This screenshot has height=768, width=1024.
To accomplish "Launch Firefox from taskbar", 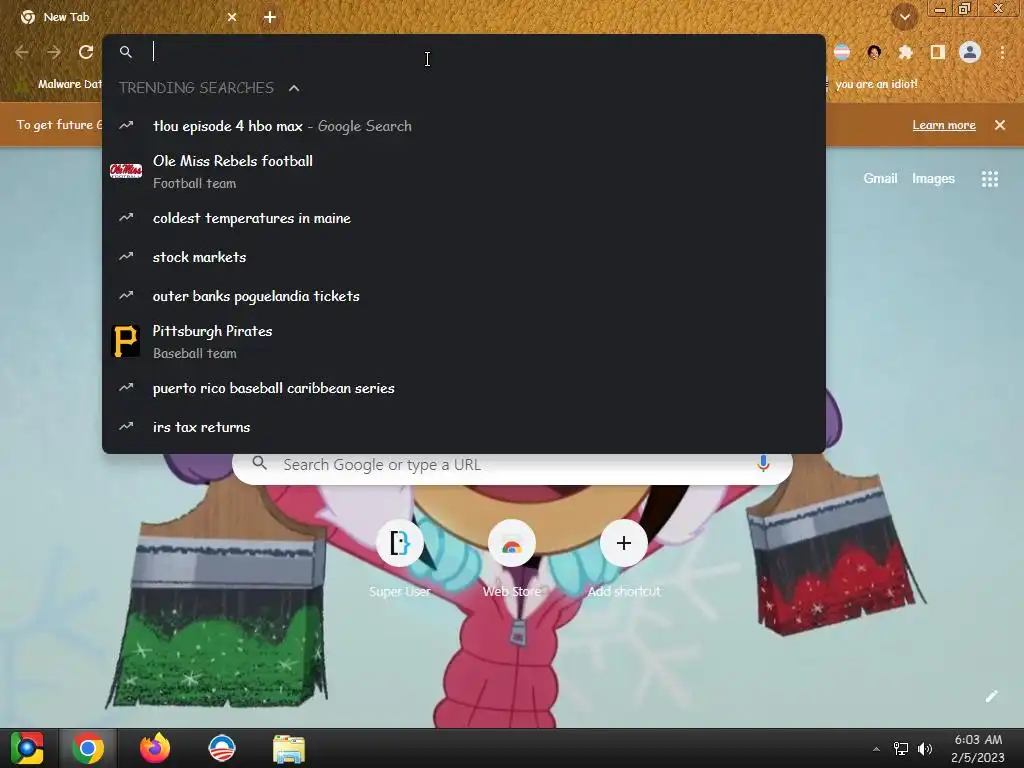I will (x=155, y=748).
